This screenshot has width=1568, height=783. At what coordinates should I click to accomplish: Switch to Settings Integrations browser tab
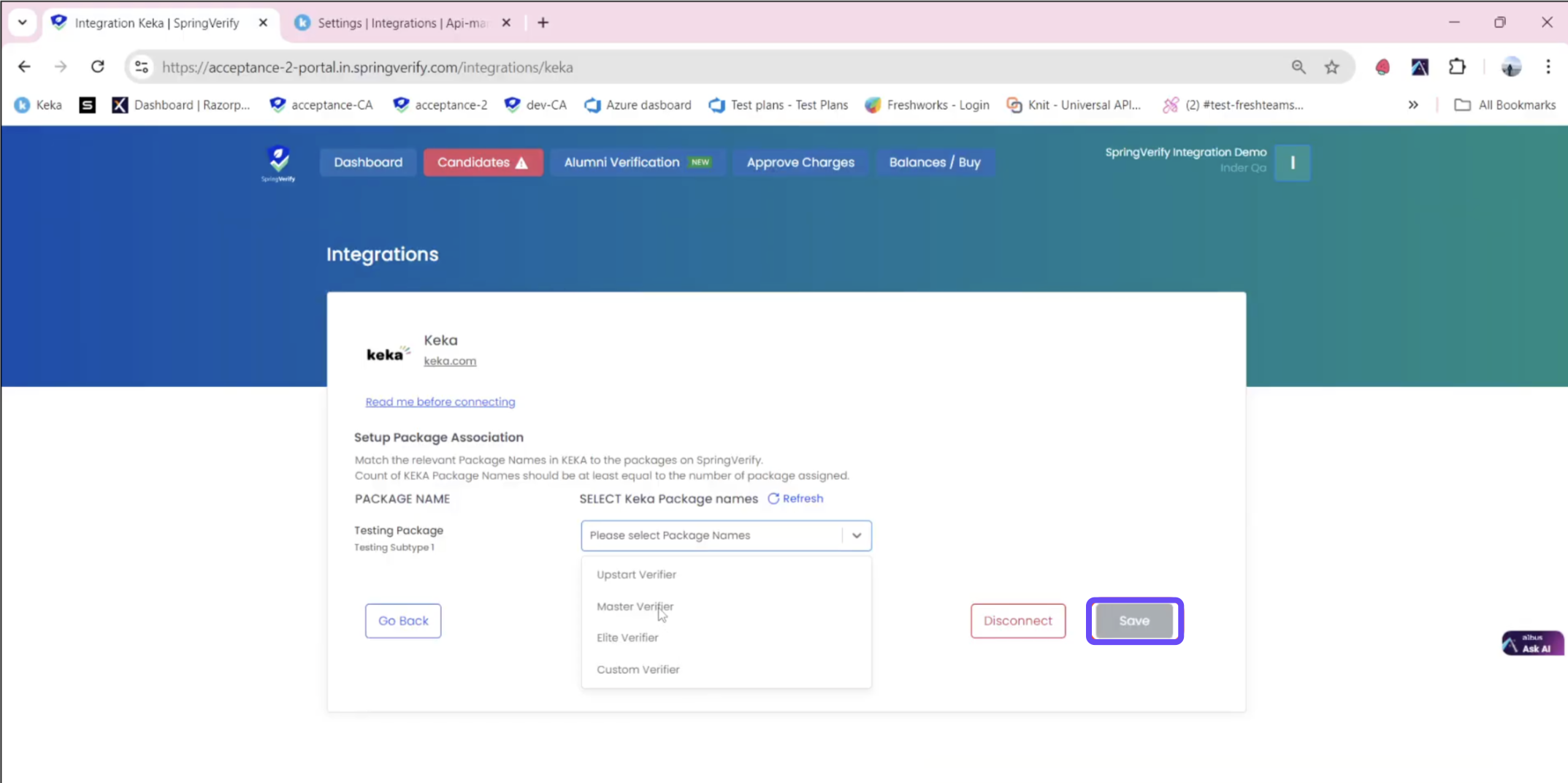coord(402,23)
